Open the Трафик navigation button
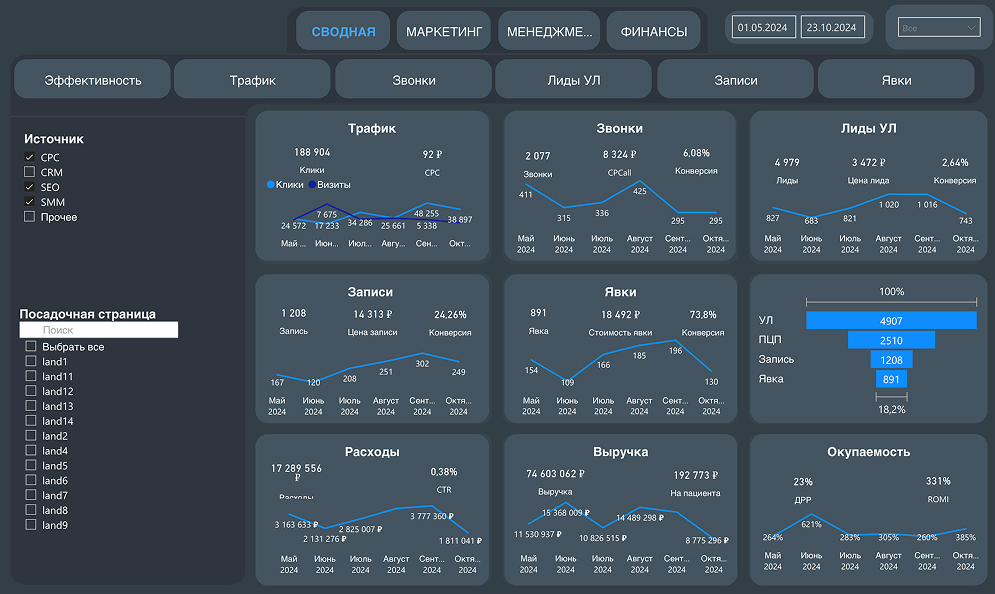Viewport: 995px width, 594px height. point(252,80)
